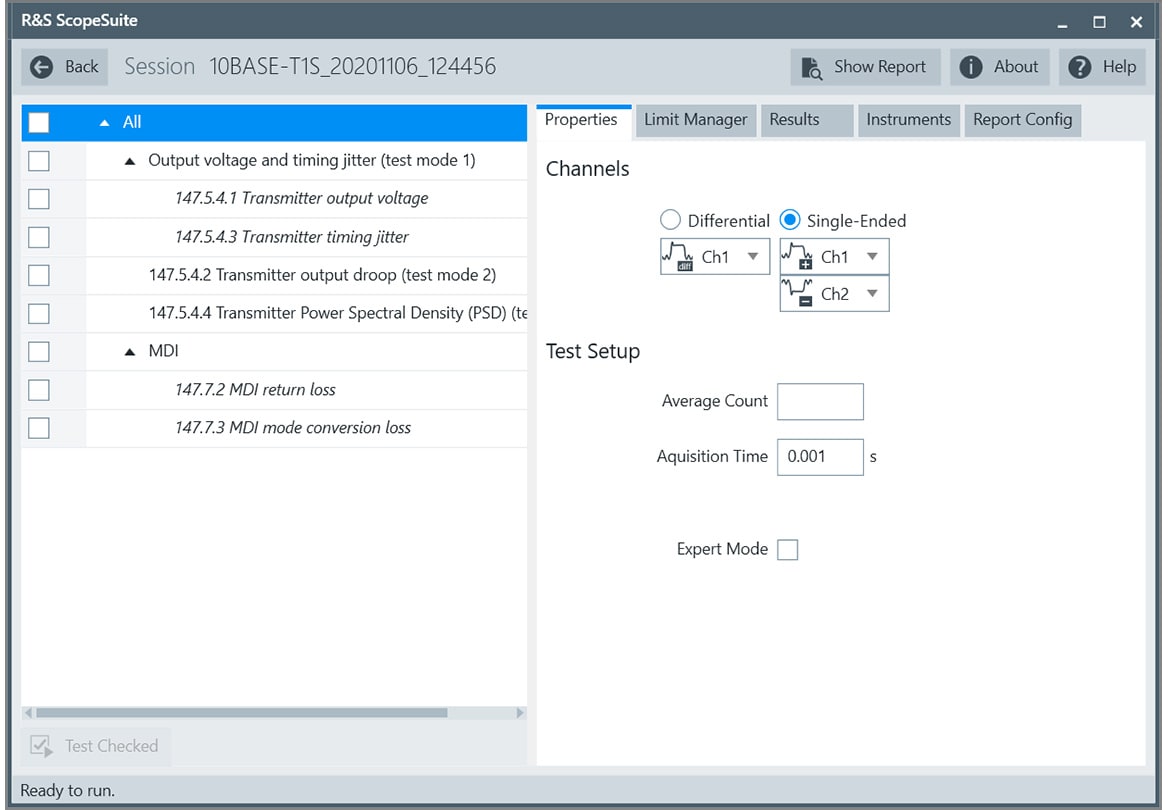Check 147.5.4.1 Transmitter output voltage box

[x=39, y=199]
